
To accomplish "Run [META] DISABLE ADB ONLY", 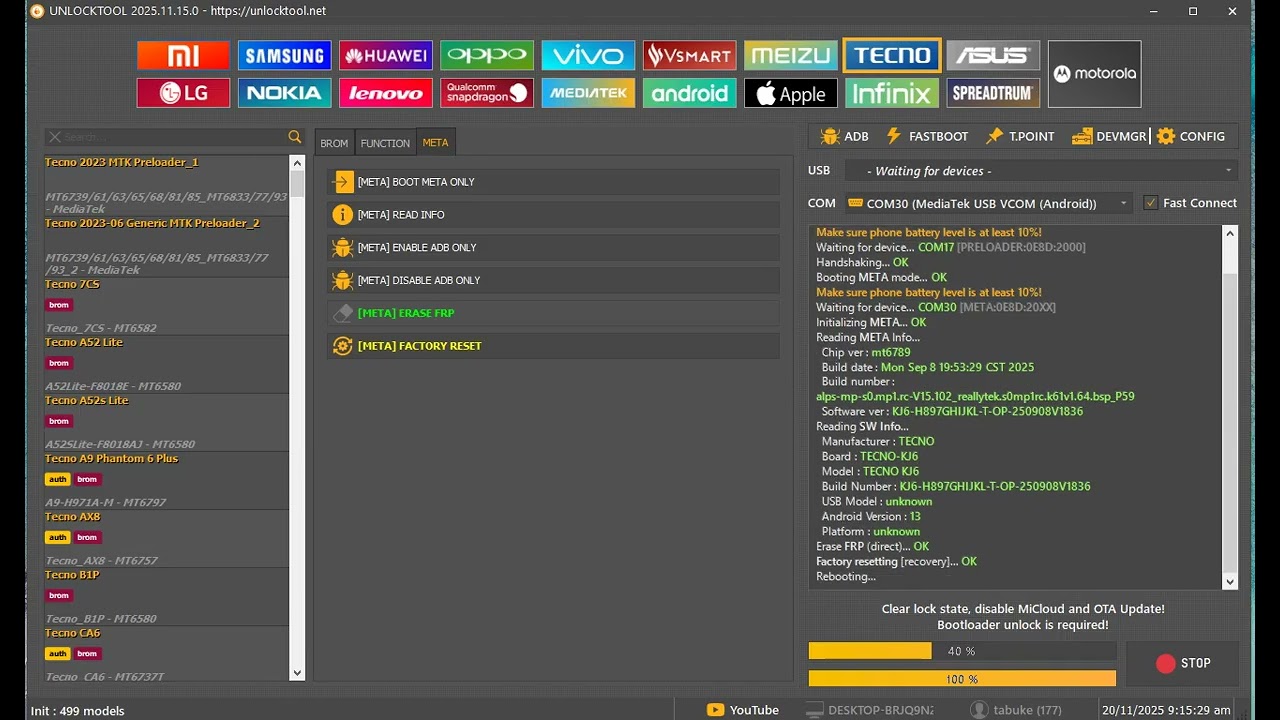I will (x=553, y=281).
